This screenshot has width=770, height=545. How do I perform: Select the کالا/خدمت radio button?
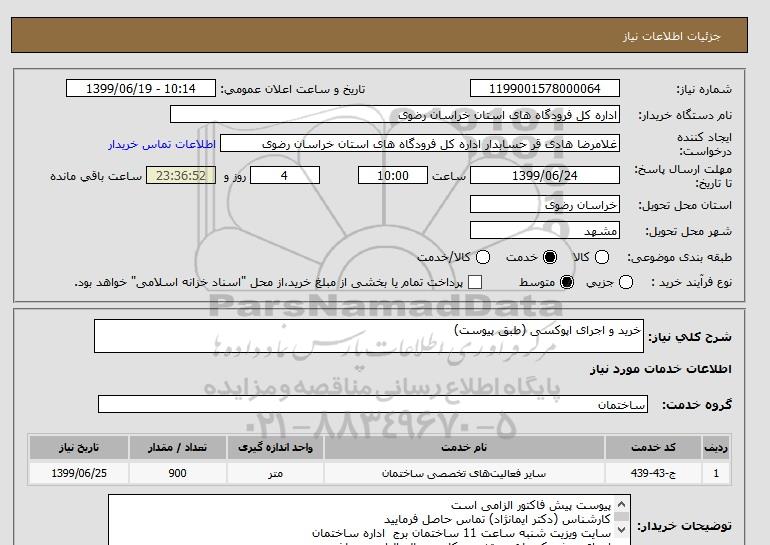[483, 257]
